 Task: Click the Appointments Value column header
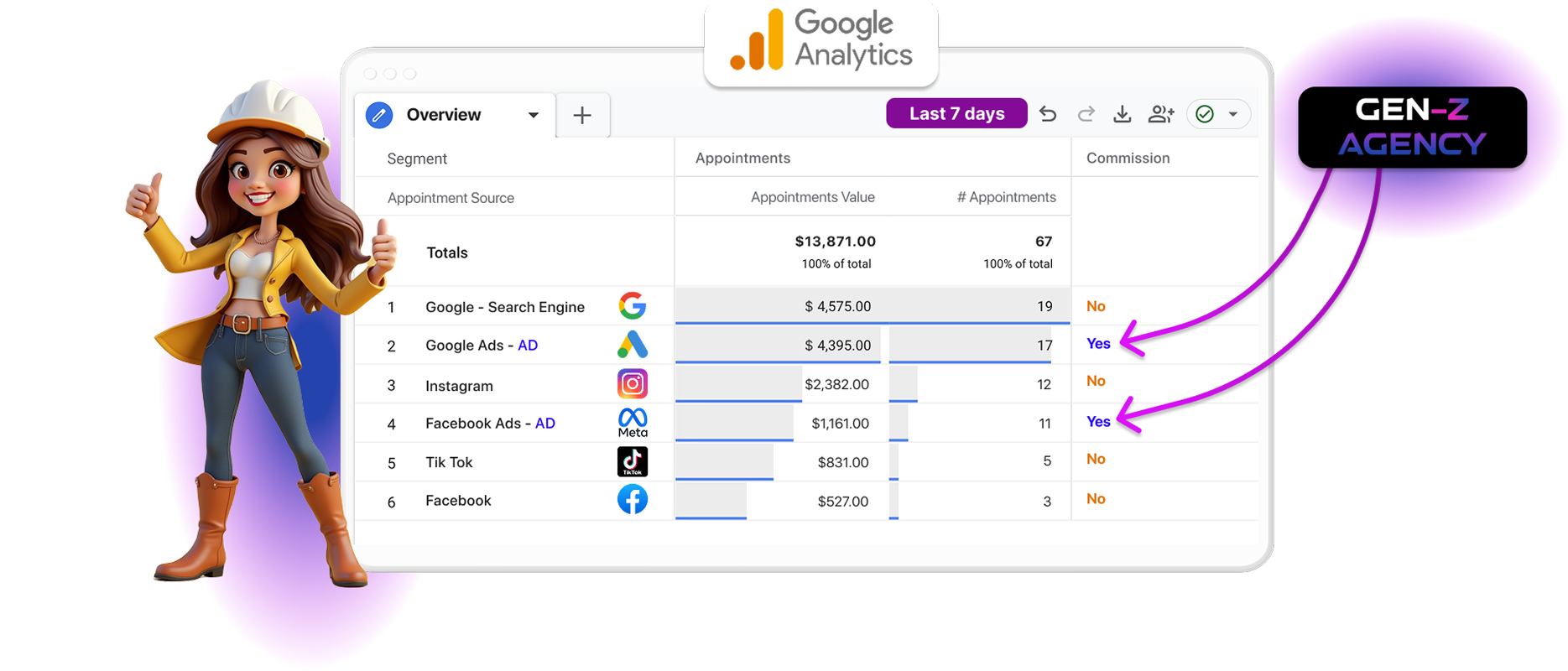[x=812, y=197]
